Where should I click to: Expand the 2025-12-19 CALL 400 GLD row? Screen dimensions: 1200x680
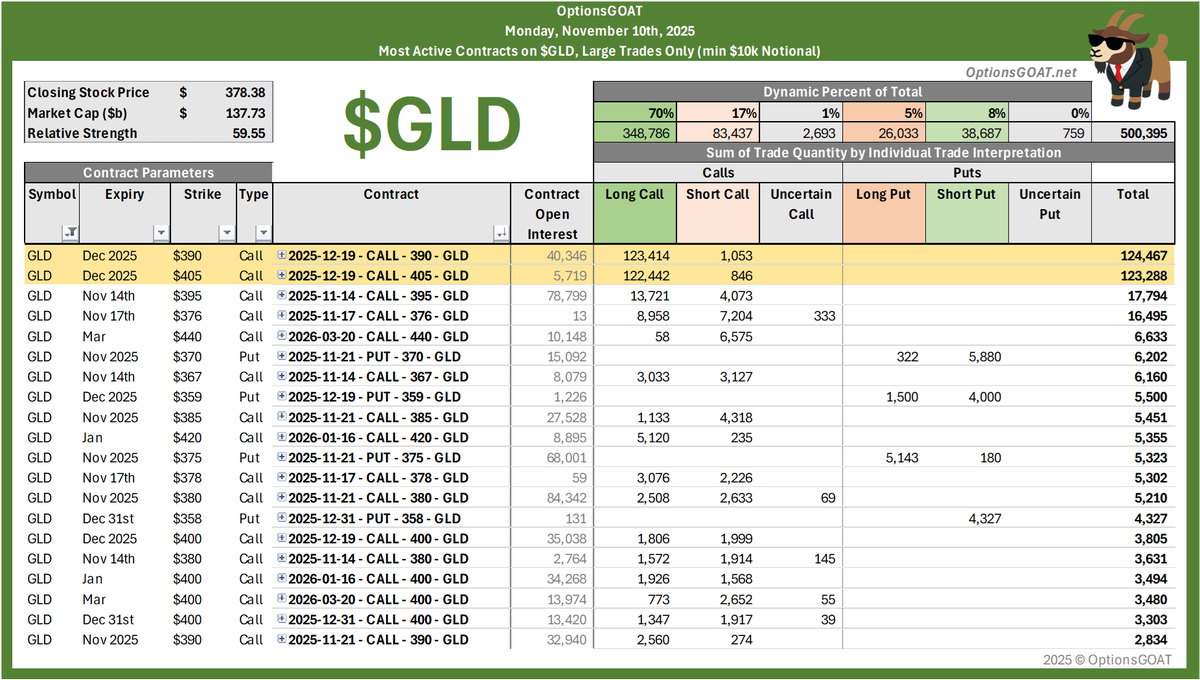(282, 539)
